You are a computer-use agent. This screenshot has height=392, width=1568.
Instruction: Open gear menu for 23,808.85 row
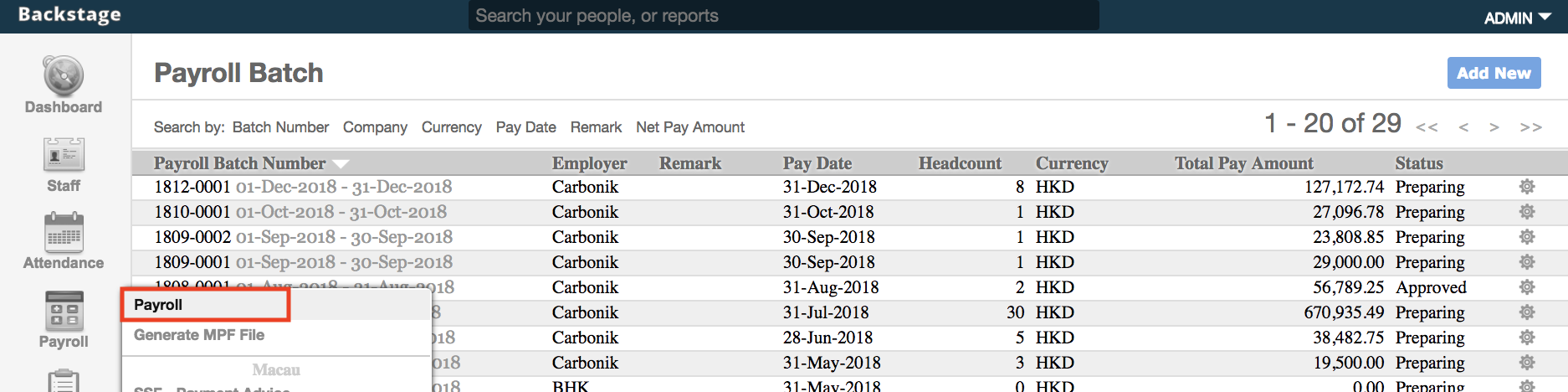coord(1527,237)
